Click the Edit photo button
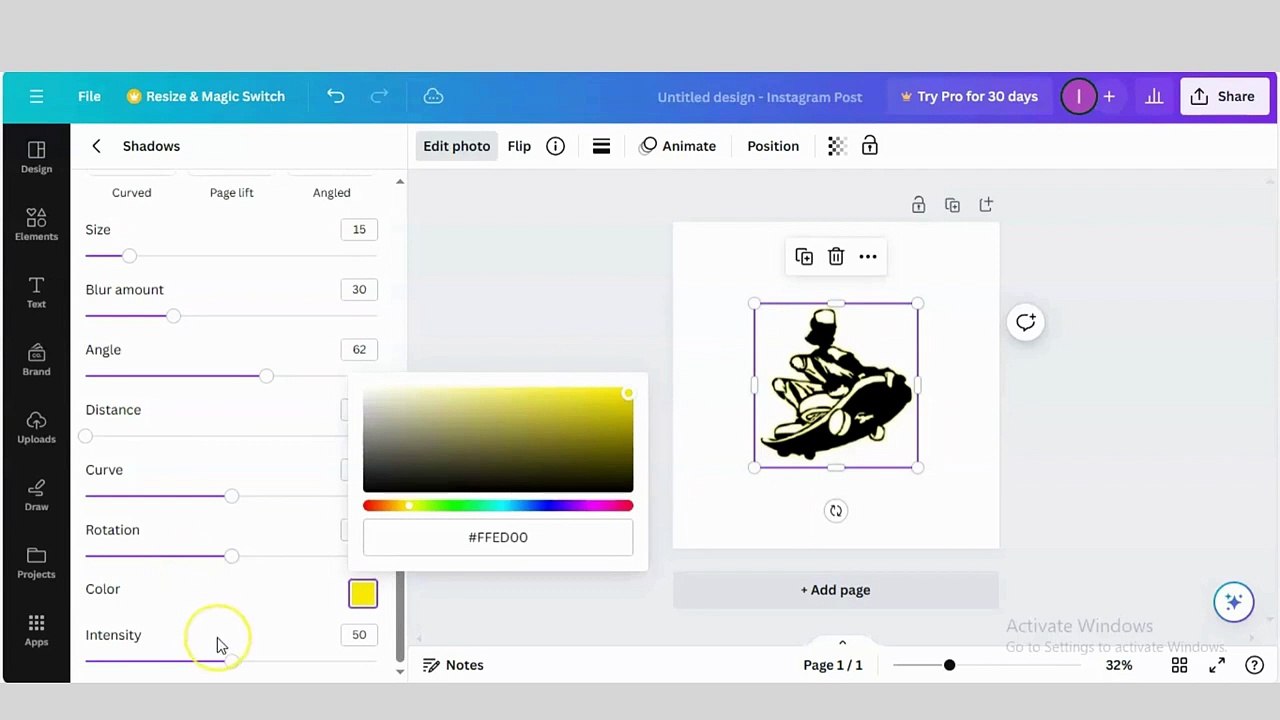1280x720 pixels. coord(456,146)
